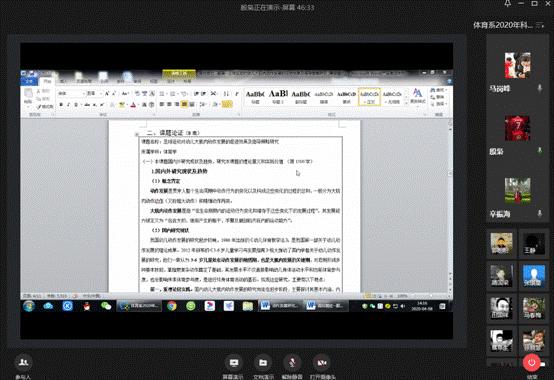Pin window with the pushpin icon
This screenshot has width=554, height=380.
(507, 4)
